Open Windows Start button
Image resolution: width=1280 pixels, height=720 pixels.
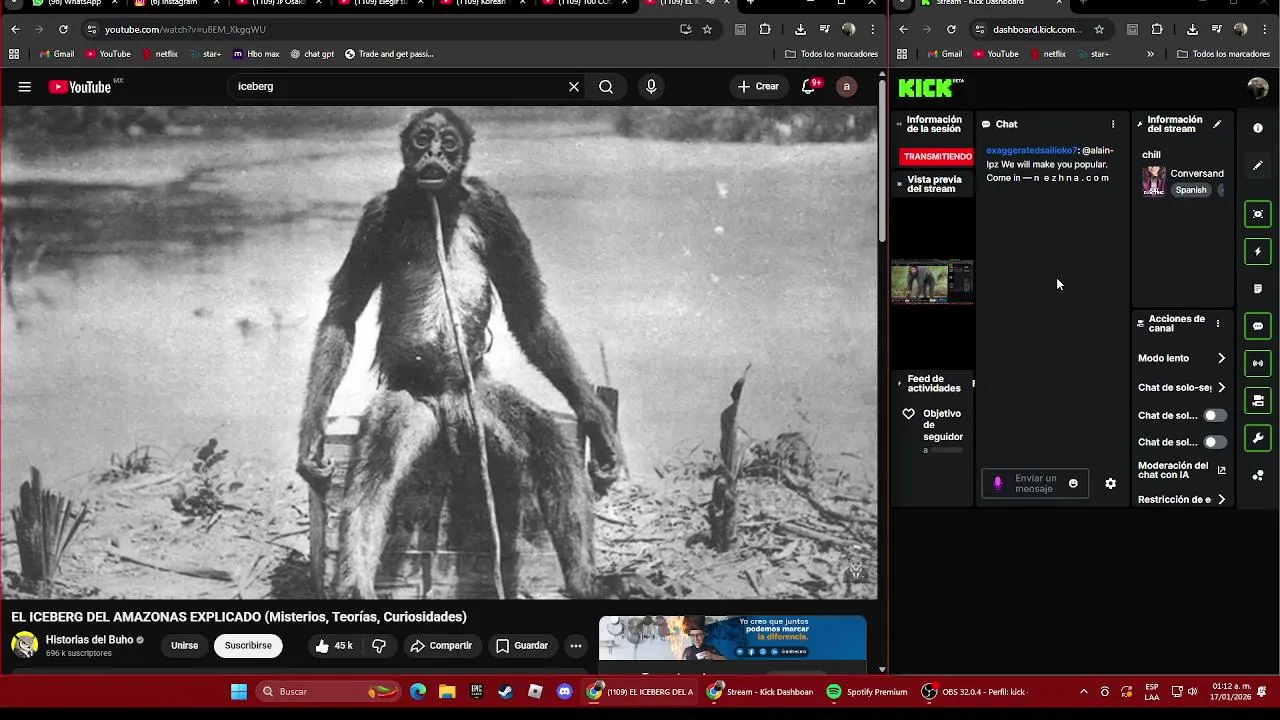[x=239, y=692]
